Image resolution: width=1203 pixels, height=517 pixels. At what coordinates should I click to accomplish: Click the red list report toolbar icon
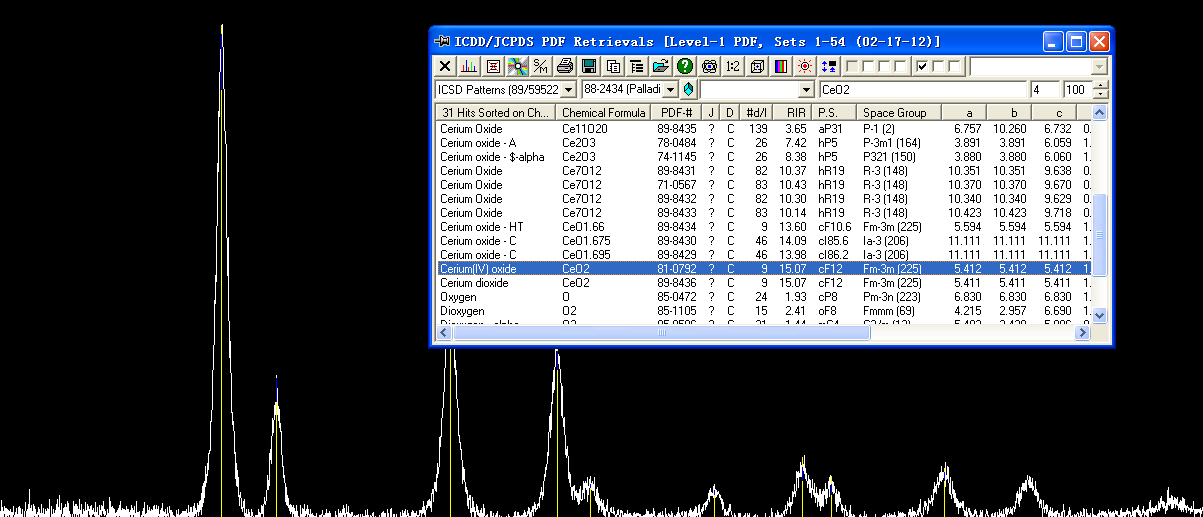tap(493, 66)
